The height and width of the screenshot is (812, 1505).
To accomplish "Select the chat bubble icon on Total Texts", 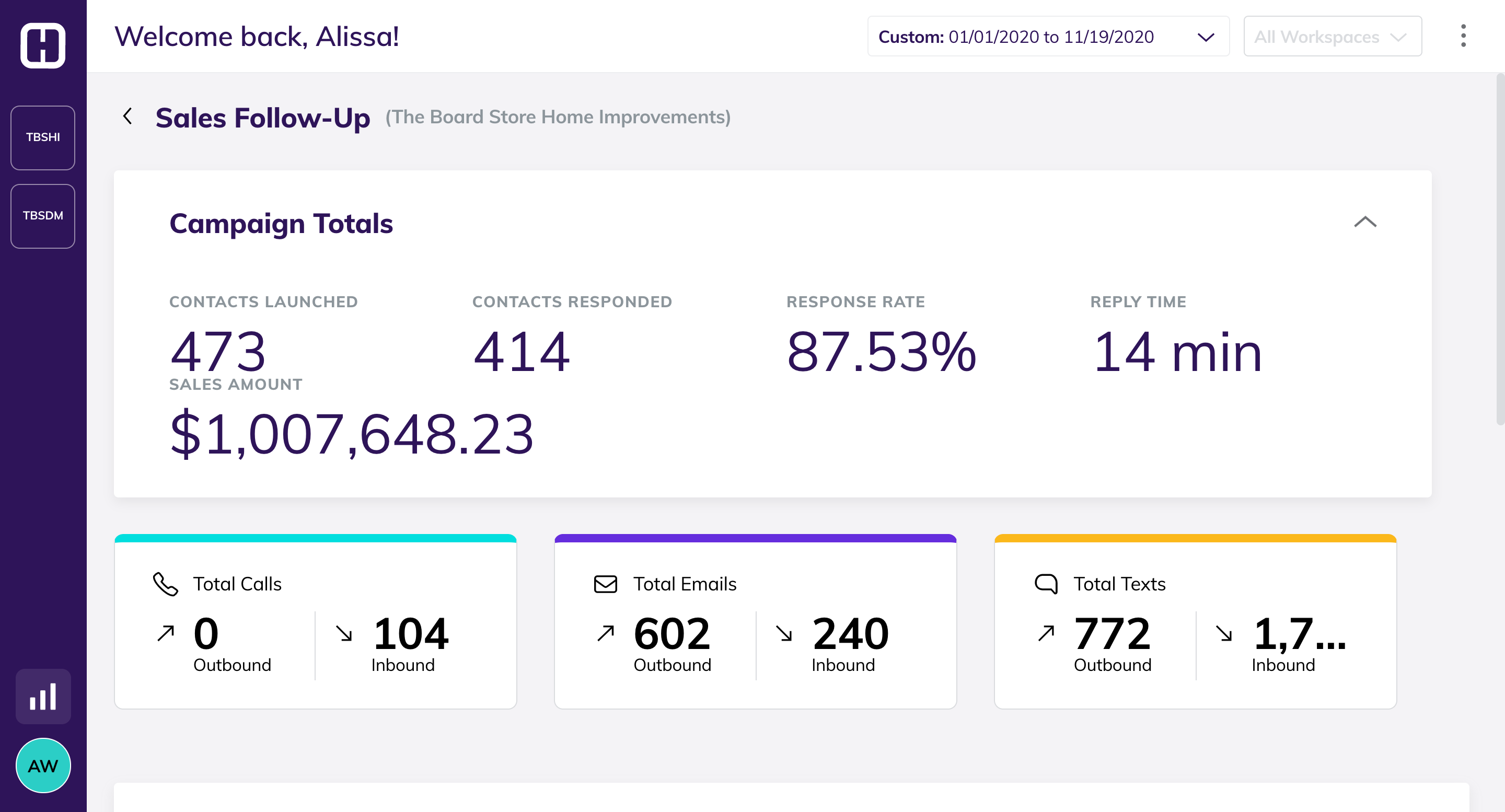I will pos(1046,584).
